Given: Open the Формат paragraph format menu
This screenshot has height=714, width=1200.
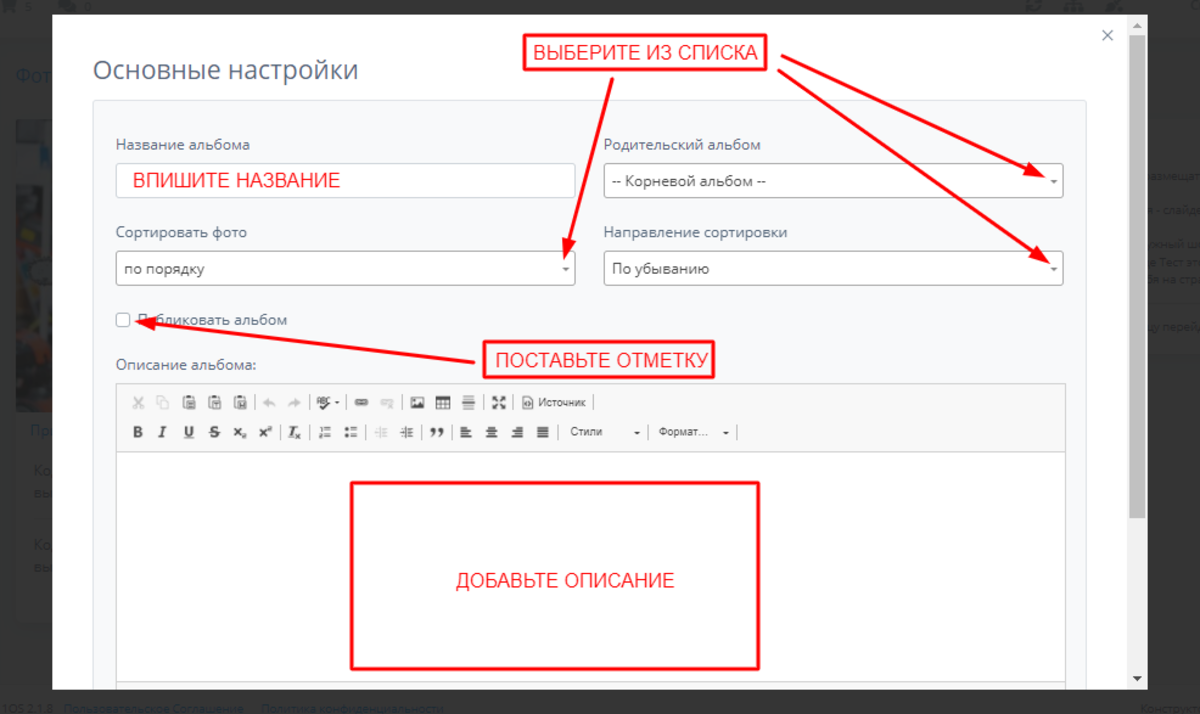Looking at the screenshot, I should (693, 432).
